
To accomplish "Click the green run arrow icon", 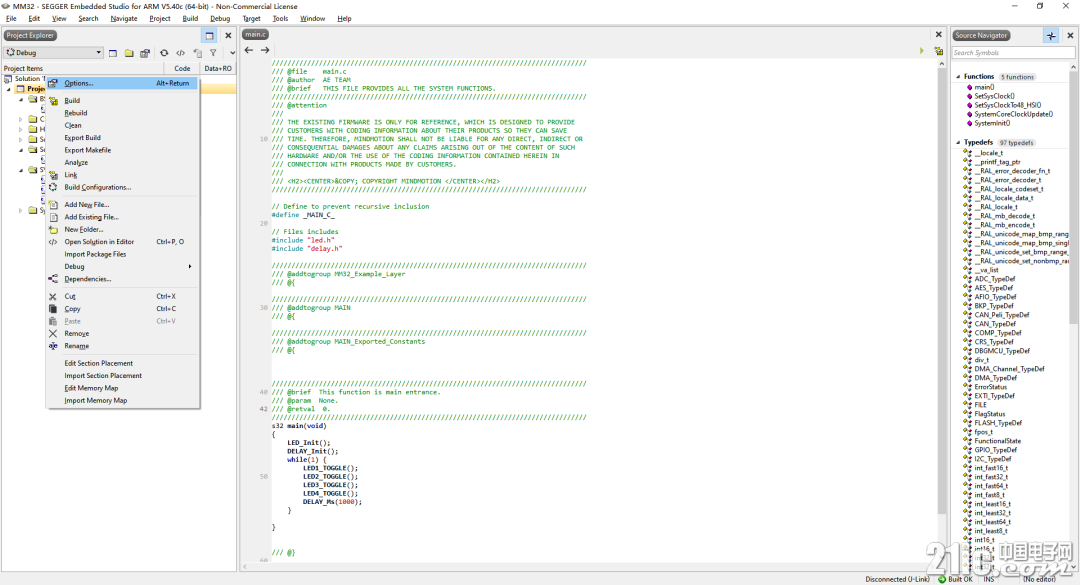I will click(922, 51).
